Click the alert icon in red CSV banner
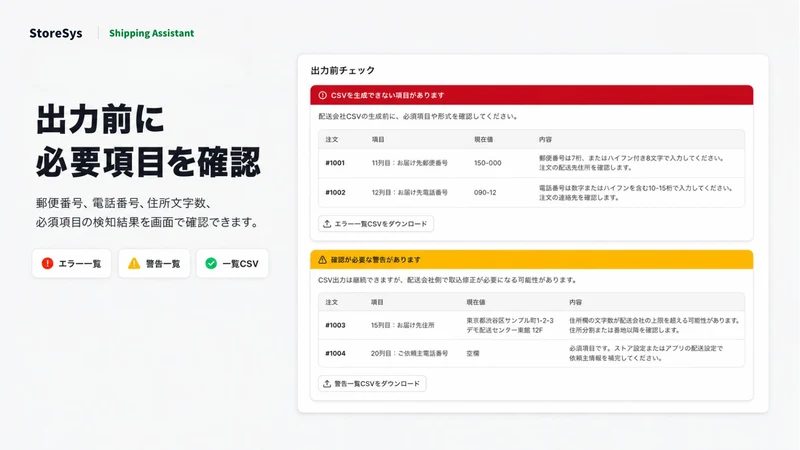The height and width of the screenshot is (450, 800). [322, 95]
